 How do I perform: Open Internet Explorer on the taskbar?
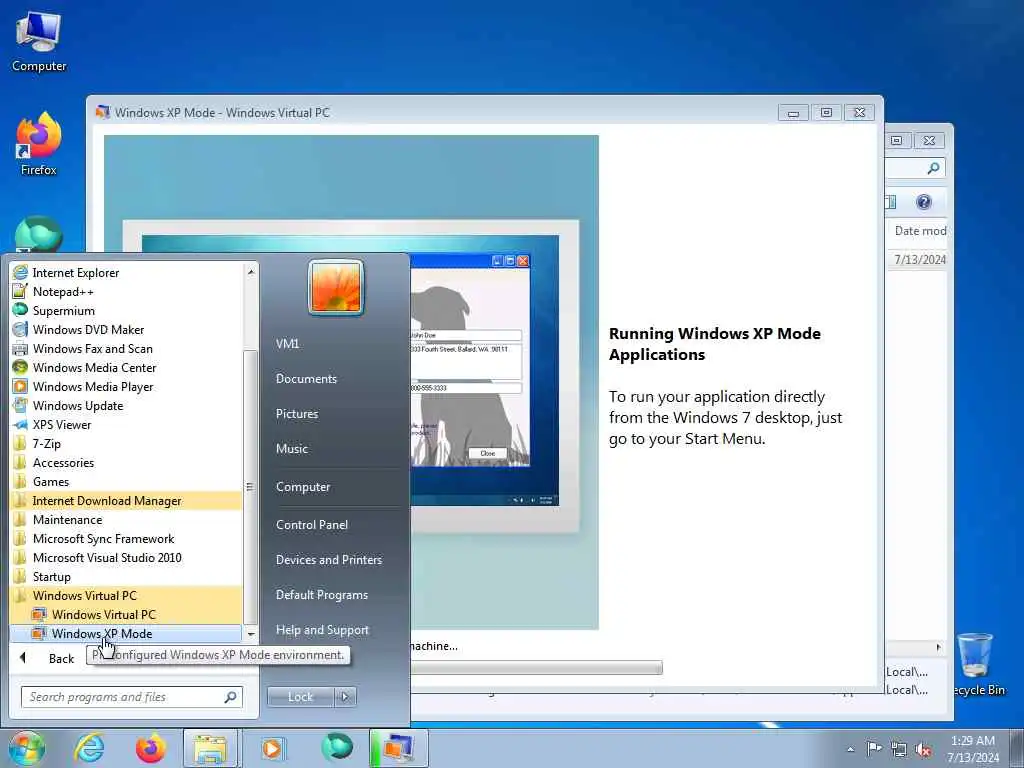89,748
